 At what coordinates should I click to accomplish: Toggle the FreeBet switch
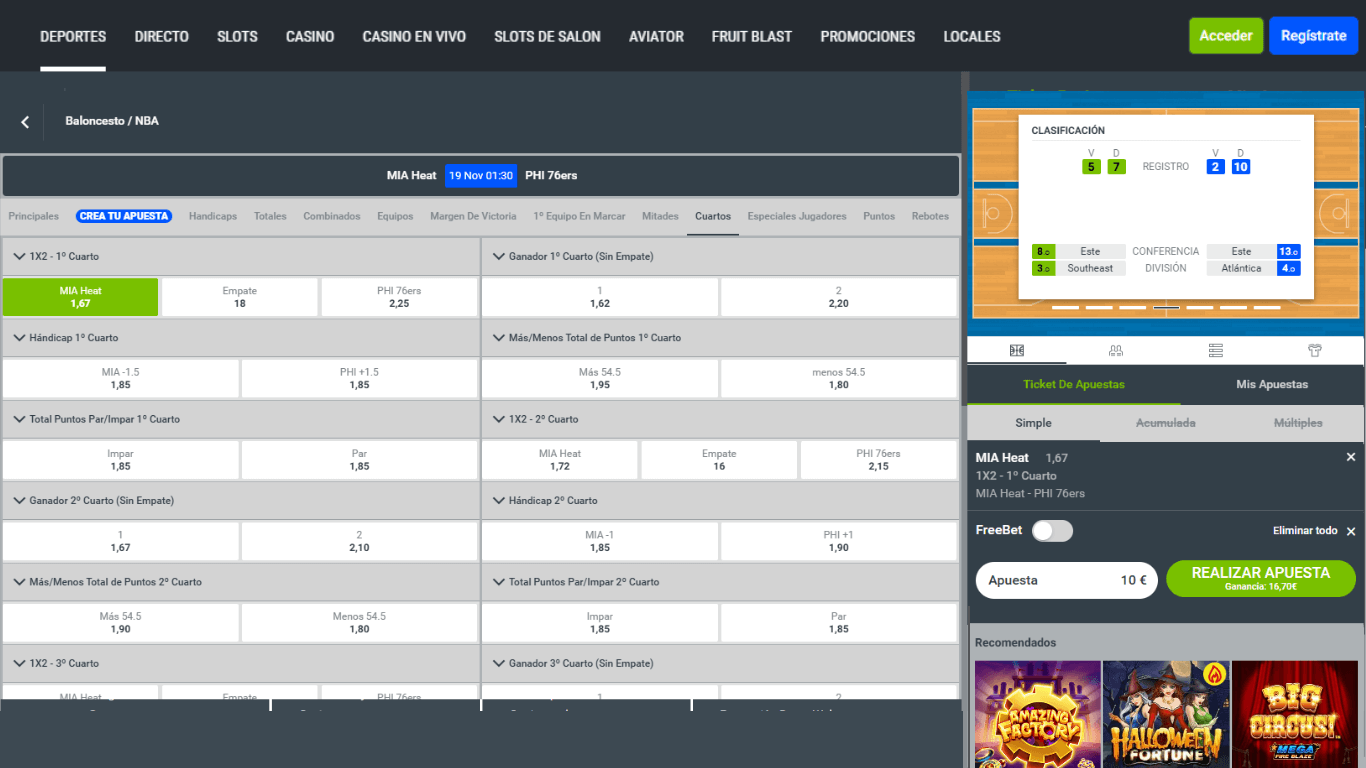click(1052, 531)
